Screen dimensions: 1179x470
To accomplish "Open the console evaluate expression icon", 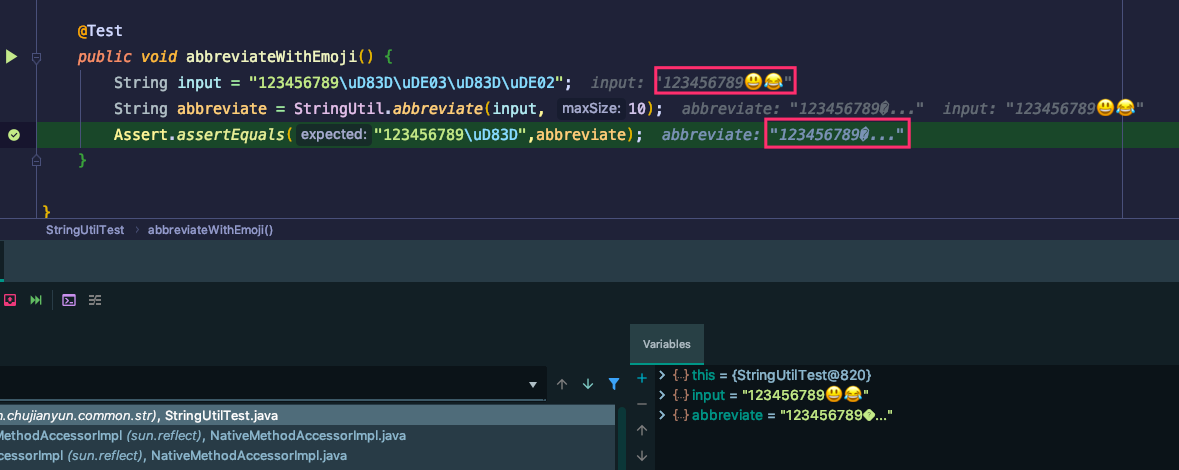I will (68, 300).
